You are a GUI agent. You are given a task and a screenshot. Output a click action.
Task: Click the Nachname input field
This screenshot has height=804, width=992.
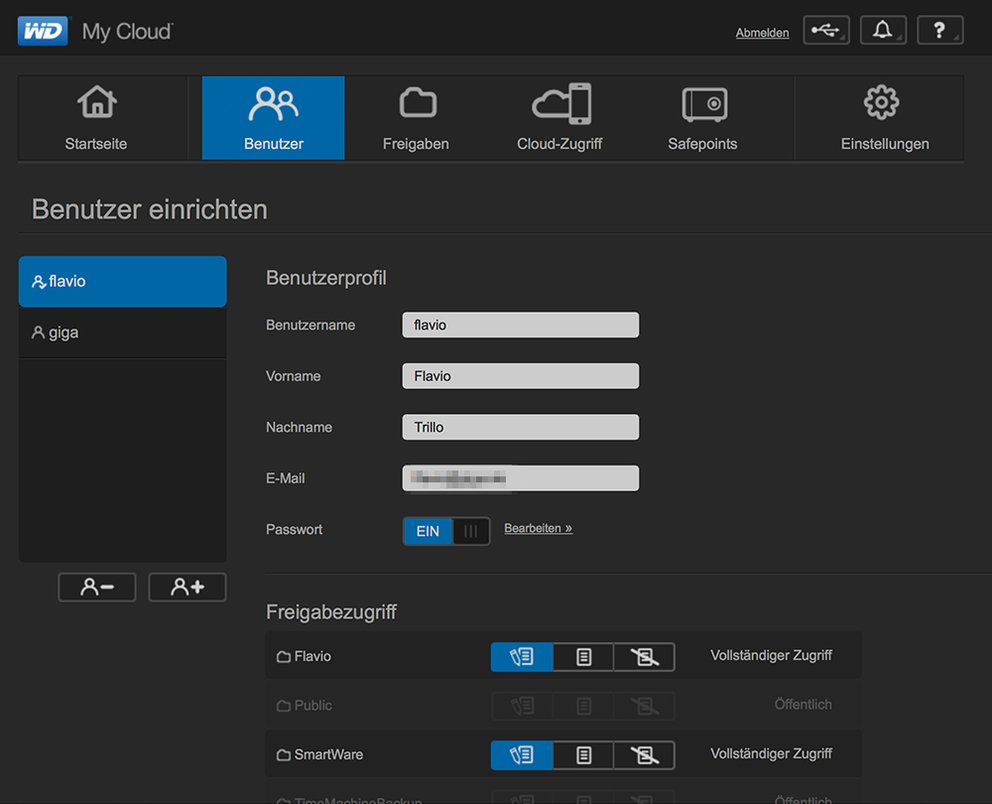pyautogui.click(x=521, y=427)
